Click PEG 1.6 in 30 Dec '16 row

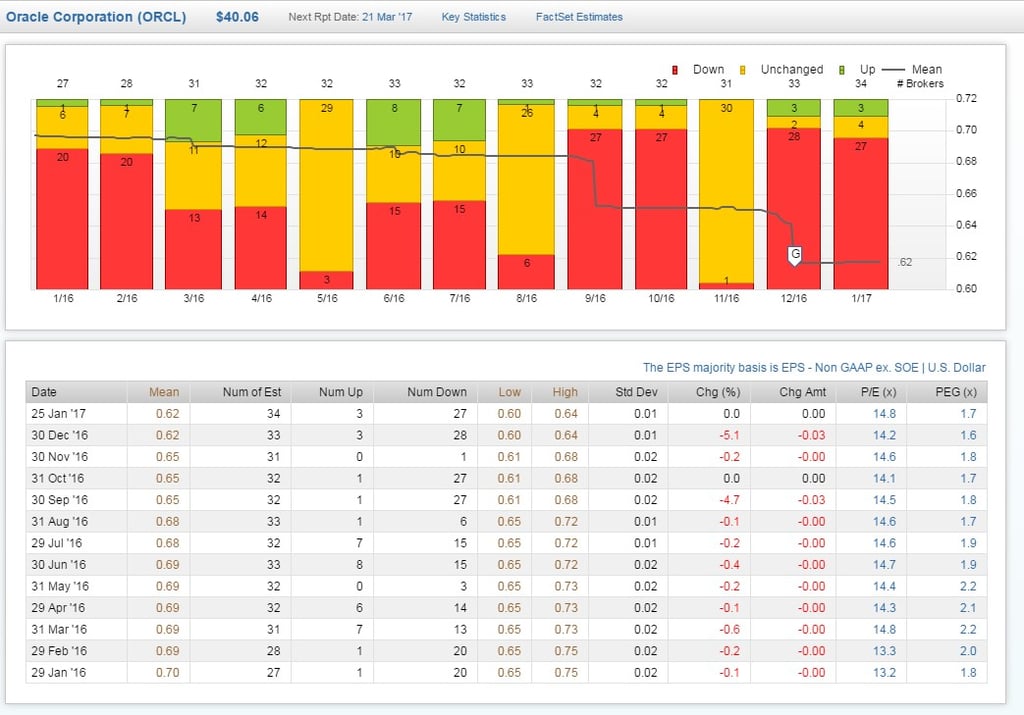pyautogui.click(x=968, y=435)
